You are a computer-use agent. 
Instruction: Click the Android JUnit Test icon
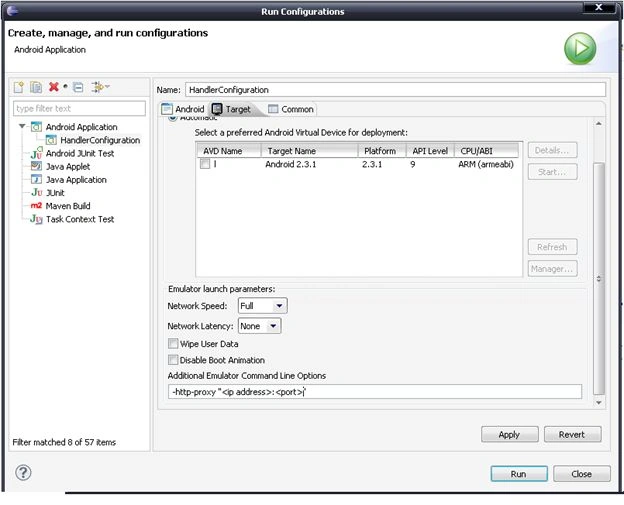[x=36, y=153]
